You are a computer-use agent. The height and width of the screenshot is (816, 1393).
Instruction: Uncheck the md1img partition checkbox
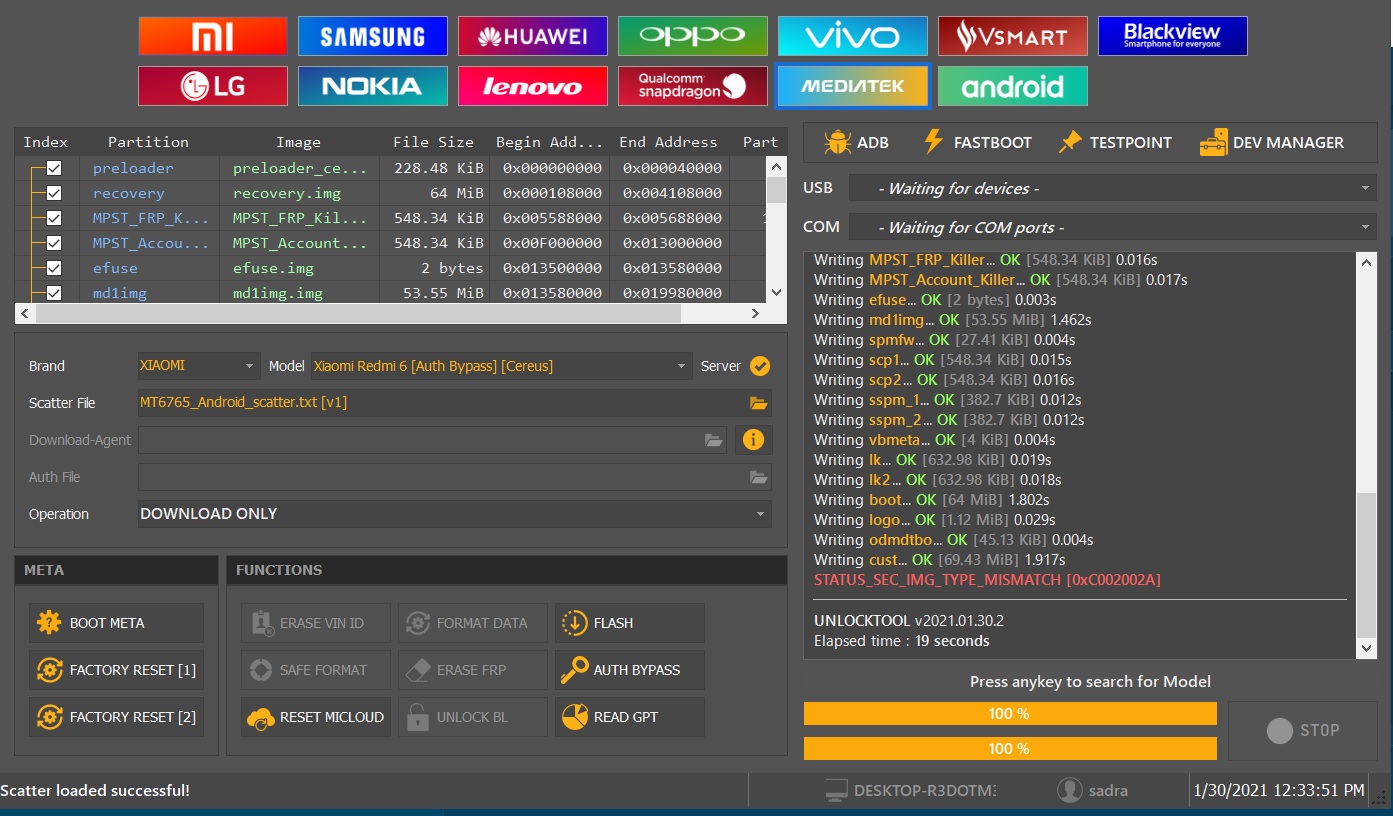click(x=54, y=293)
